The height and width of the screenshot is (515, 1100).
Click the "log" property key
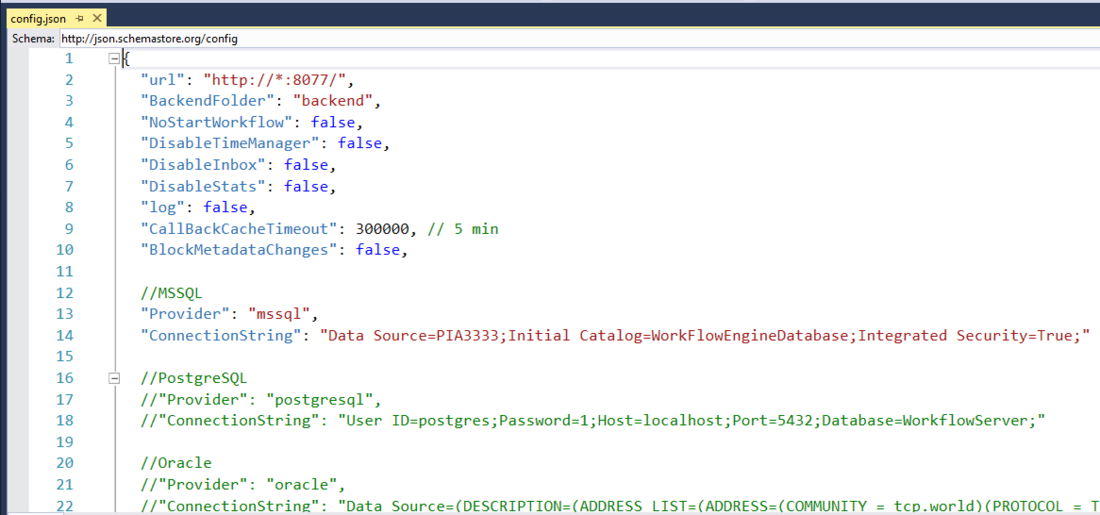(167, 208)
